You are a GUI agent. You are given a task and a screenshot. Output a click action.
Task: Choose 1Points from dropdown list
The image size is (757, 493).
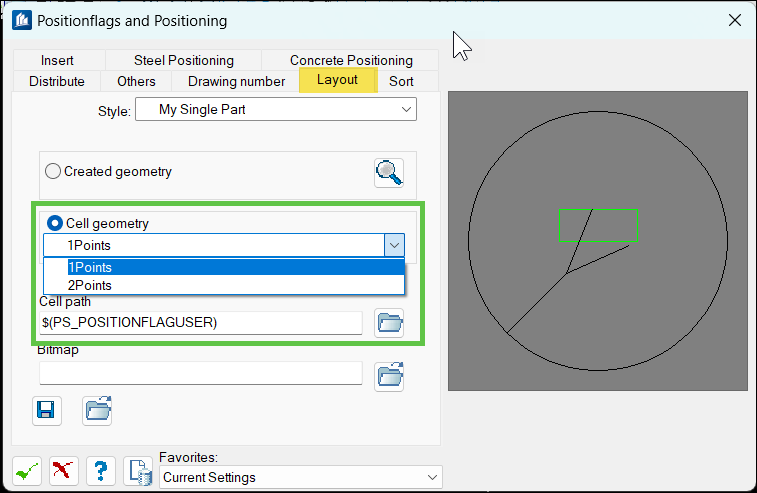224,267
